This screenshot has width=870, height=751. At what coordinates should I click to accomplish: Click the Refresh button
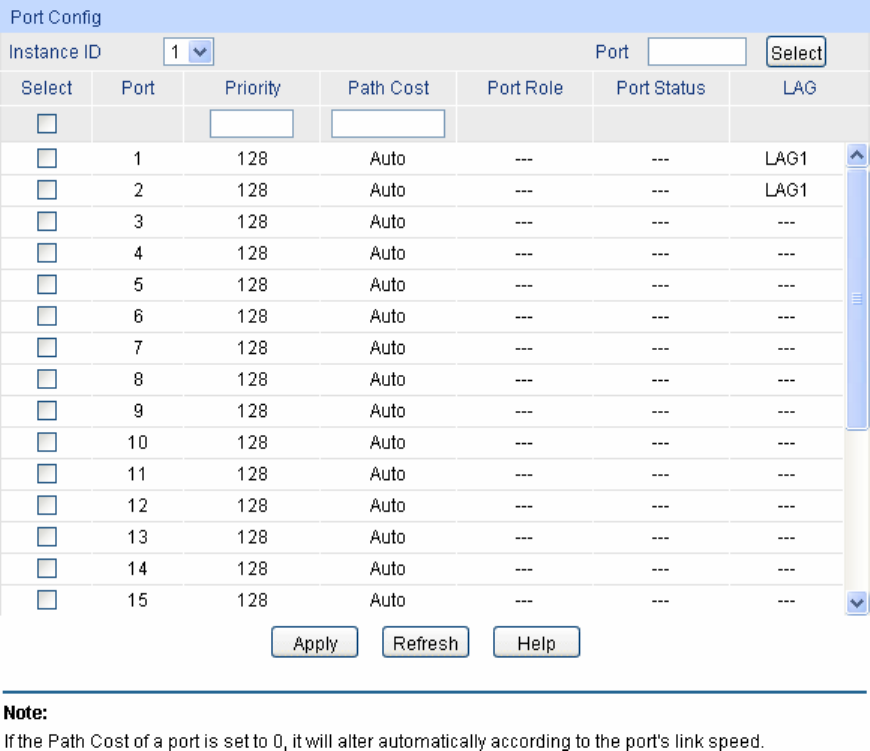click(x=425, y=643)
